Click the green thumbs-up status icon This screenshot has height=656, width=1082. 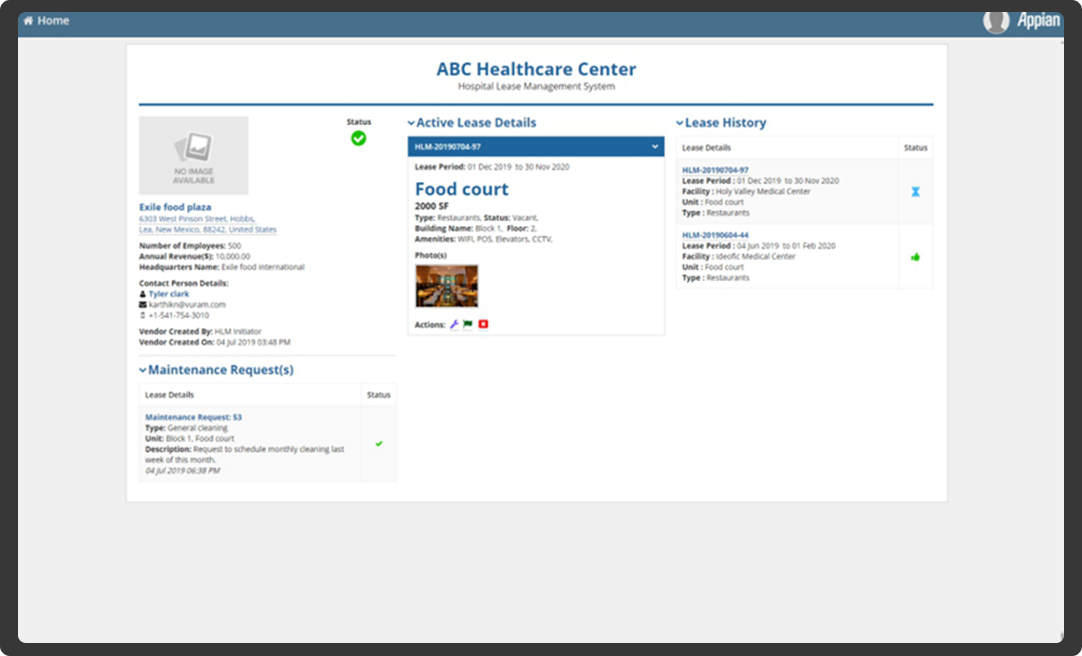pos(915,257)
